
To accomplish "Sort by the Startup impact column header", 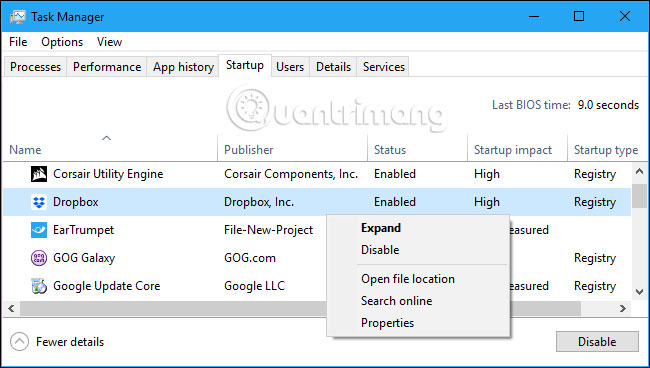I will [x=517, y=150].
